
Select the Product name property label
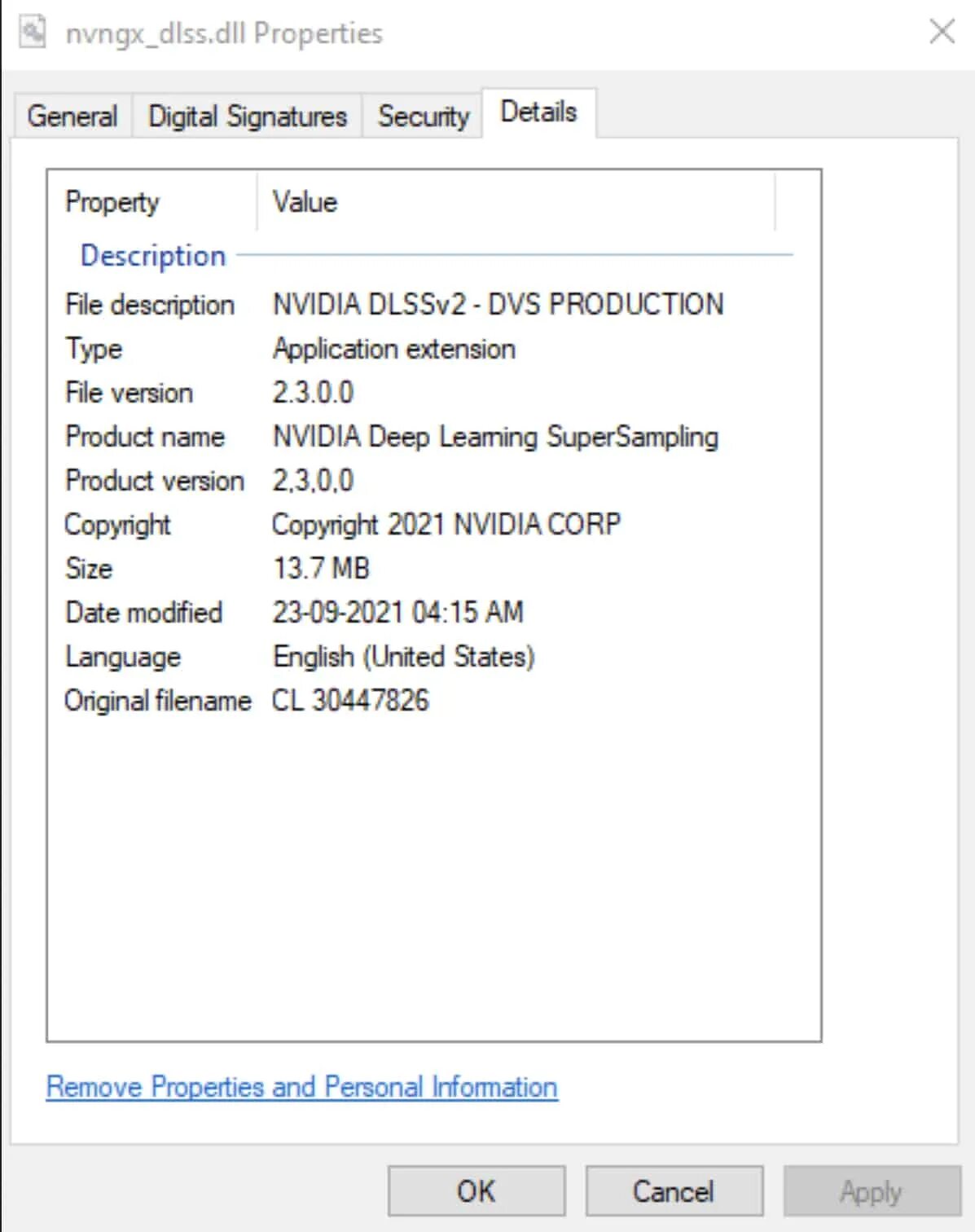(x=145, y=437)
